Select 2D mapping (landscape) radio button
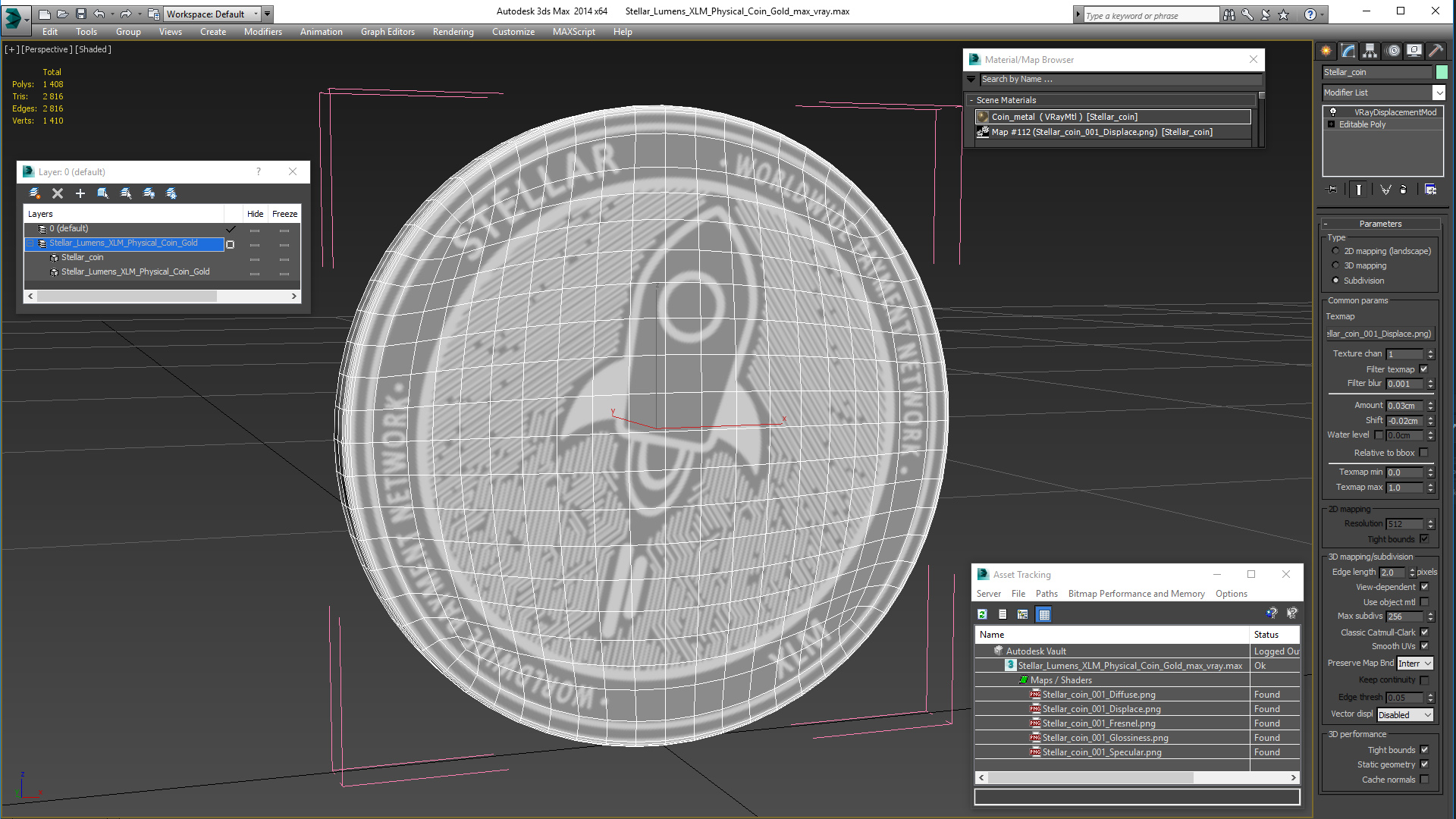Screen dimensions: 1456x819 pyautogui.click(x=1335, y=251)
